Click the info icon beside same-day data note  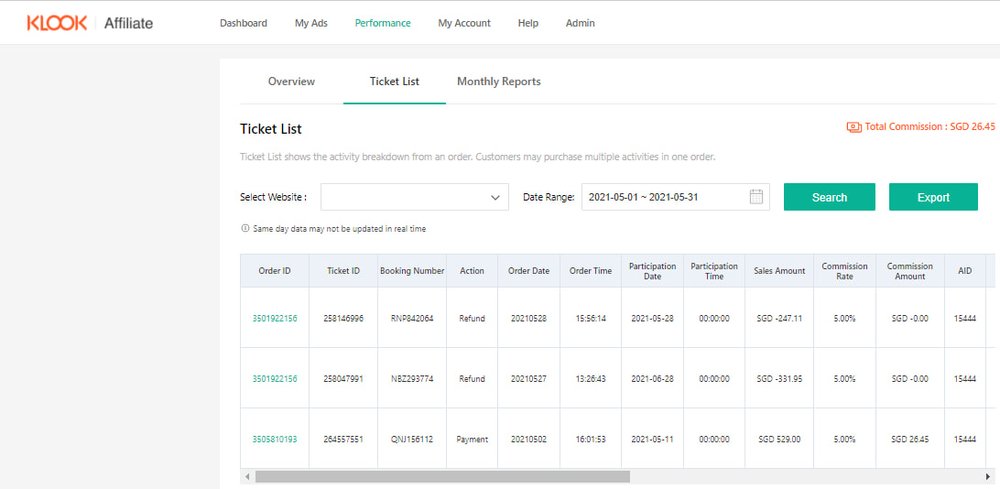[x=245, y=228]
